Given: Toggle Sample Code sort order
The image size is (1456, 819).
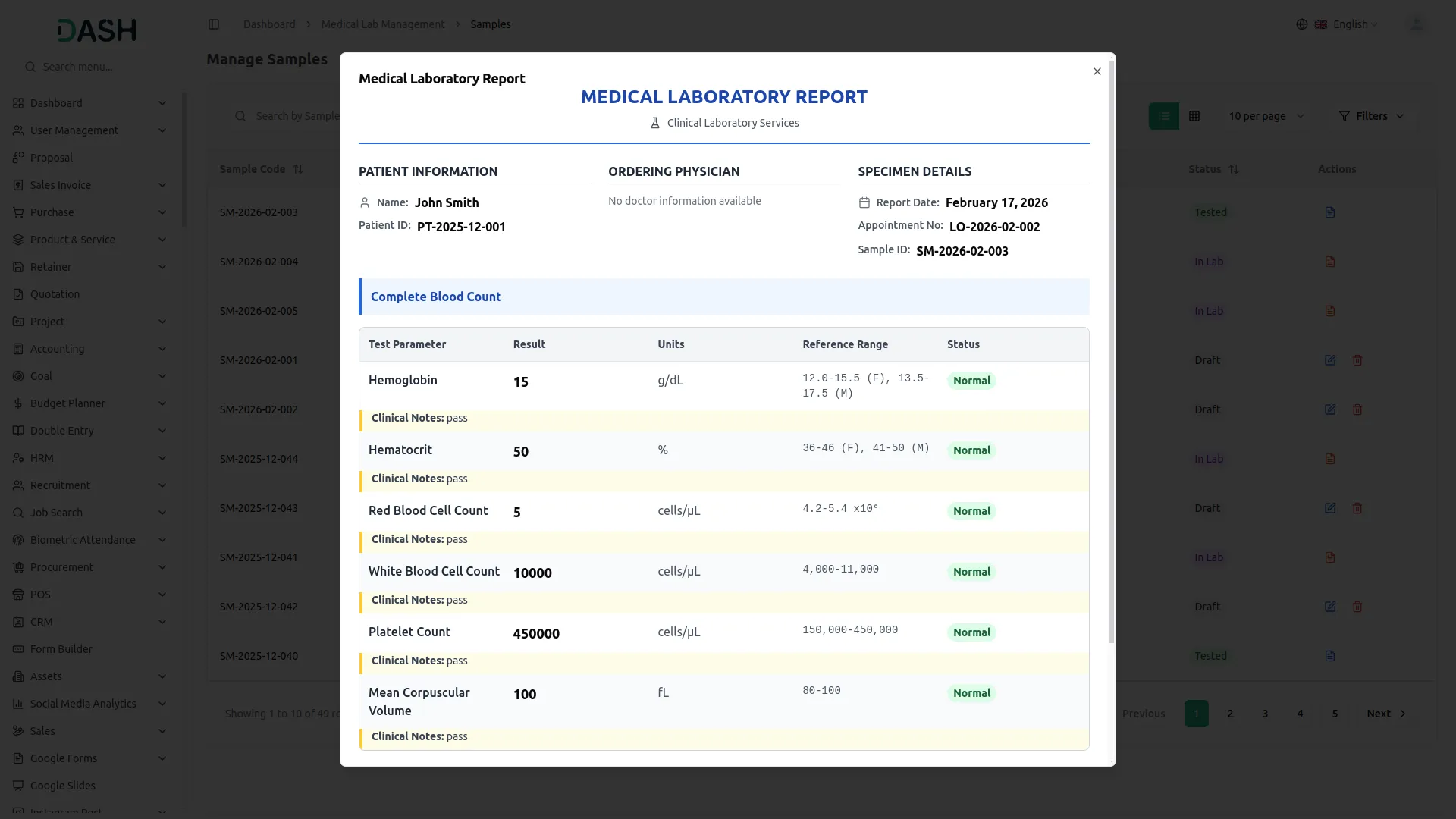Looking at the screenshot, I should pos(298,168).
